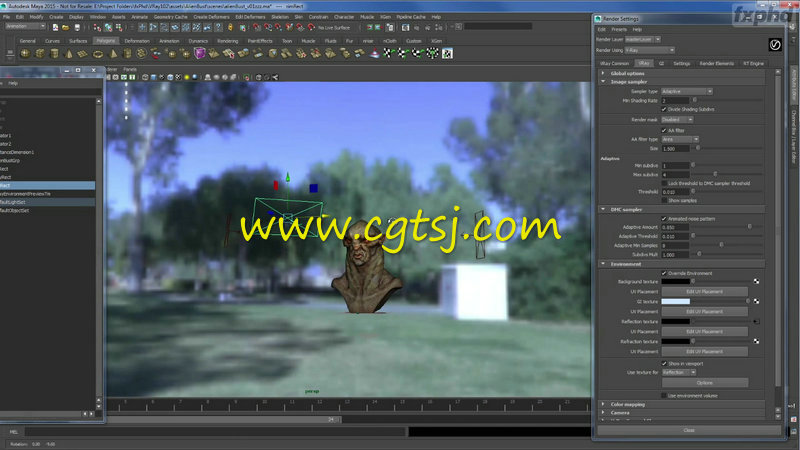Open the Use texture for dropdown
800x450 pixels.
(x=679, y=372)
